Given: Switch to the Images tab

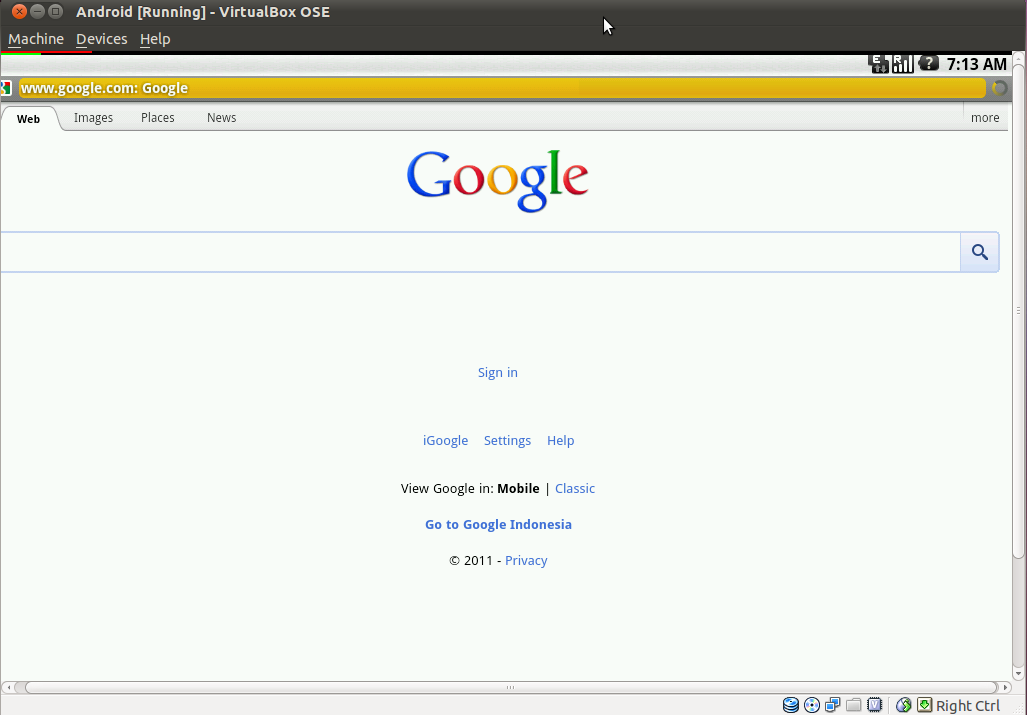Looking at the screenshot, I should coord(93,117).
